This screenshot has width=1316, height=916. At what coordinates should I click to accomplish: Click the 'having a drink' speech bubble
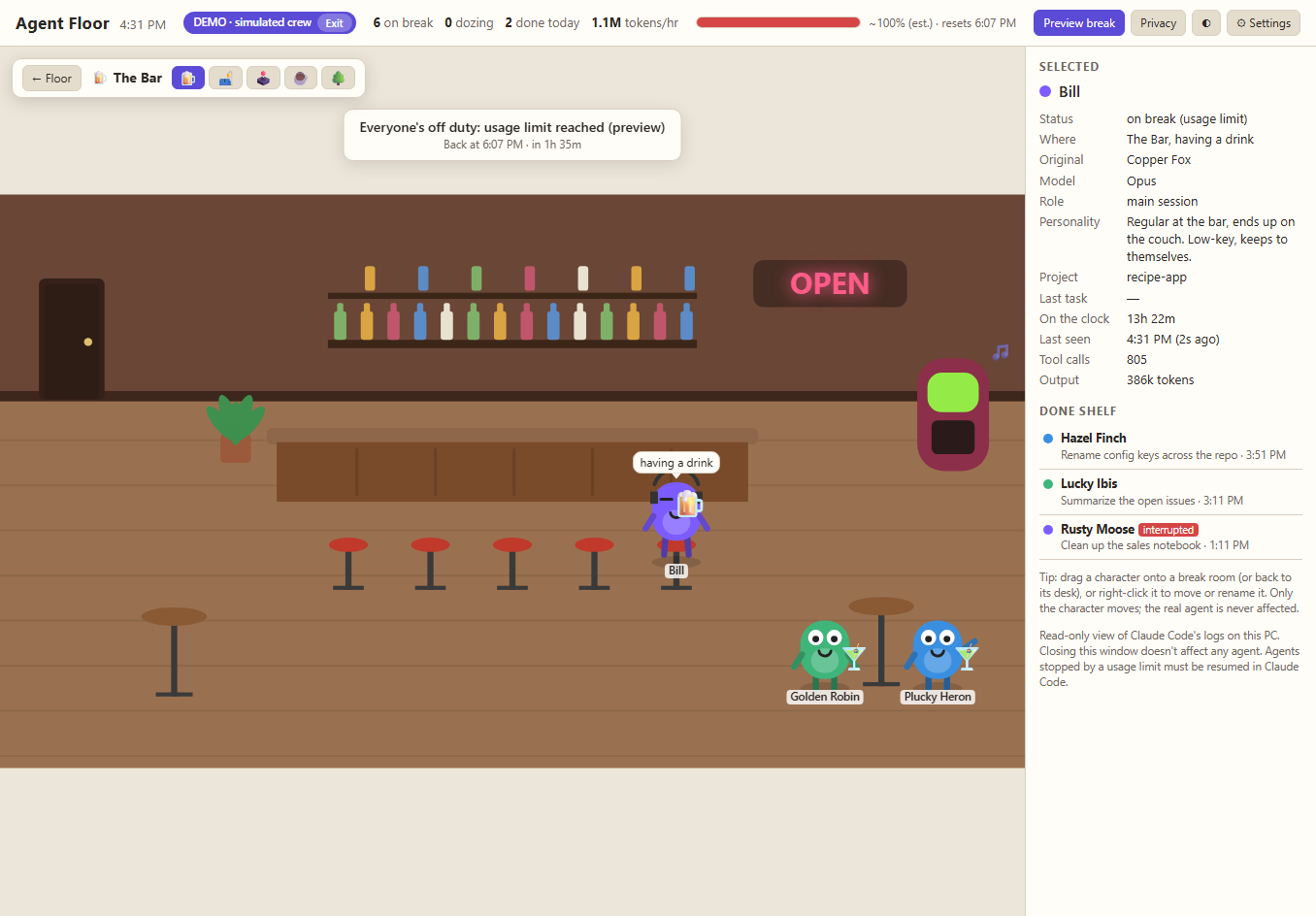tap(676, 463)
